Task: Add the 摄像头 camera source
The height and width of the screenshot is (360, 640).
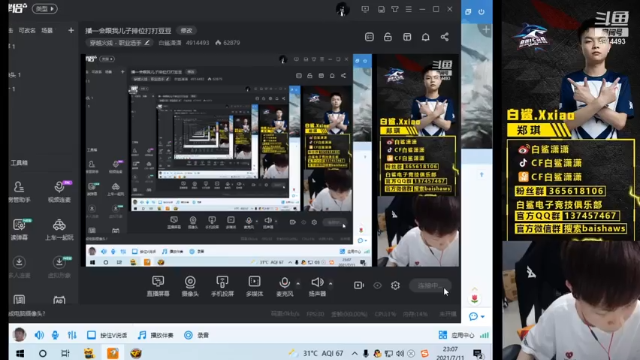Action: pyautogui.click(x=190, y=286)
